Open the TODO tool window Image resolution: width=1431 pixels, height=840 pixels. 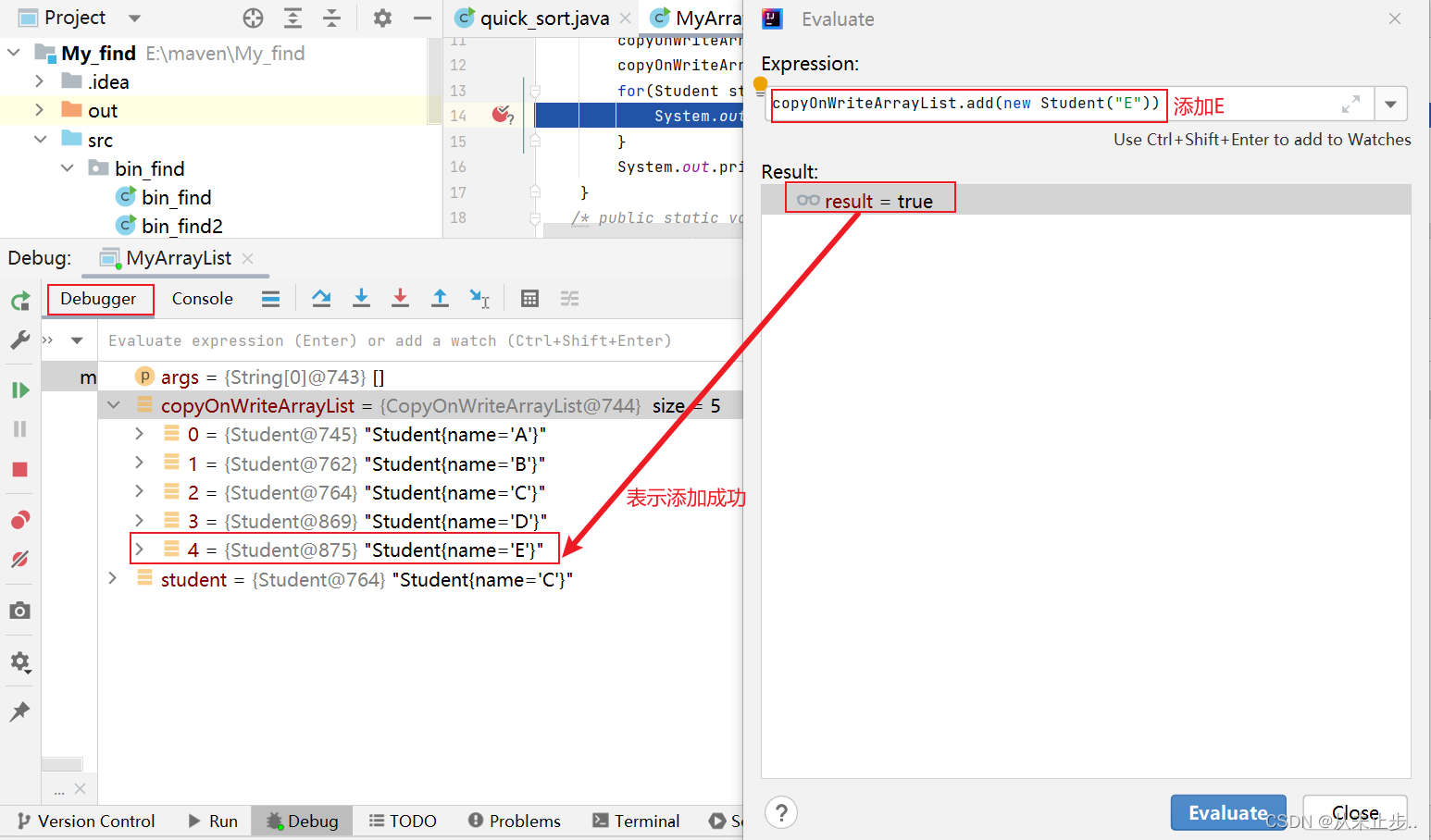403,821
